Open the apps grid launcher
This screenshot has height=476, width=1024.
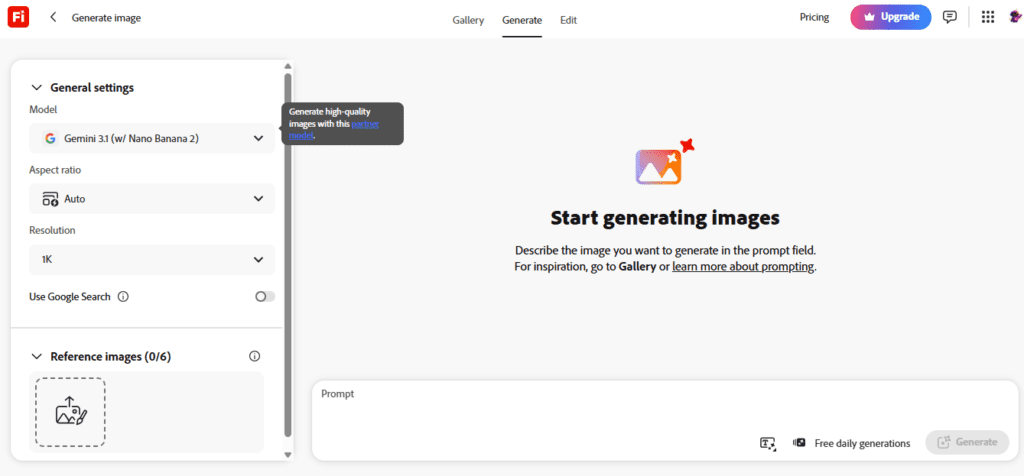[988, 18]
